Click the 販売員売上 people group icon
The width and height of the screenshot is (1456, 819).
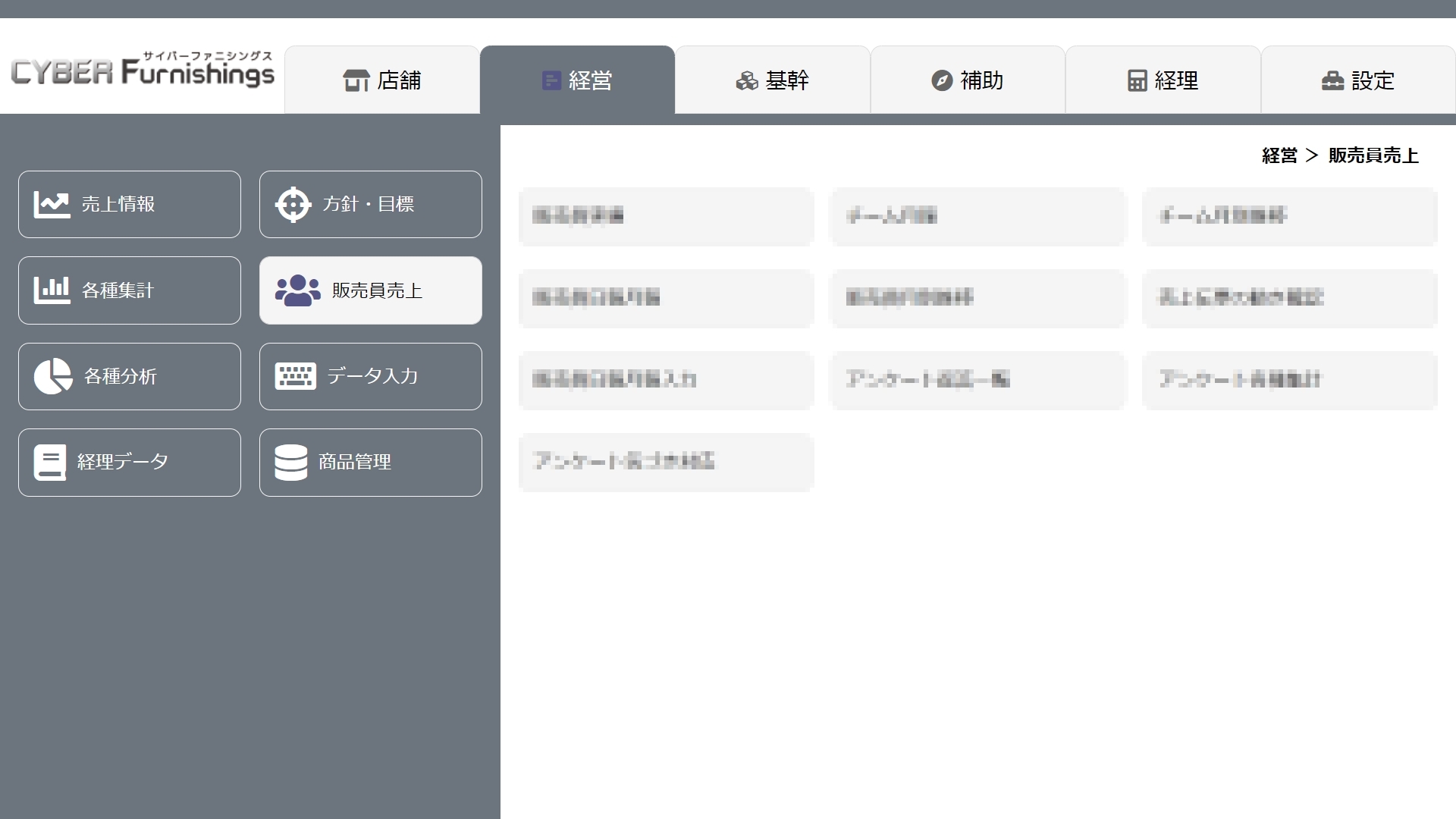[297, 290]
